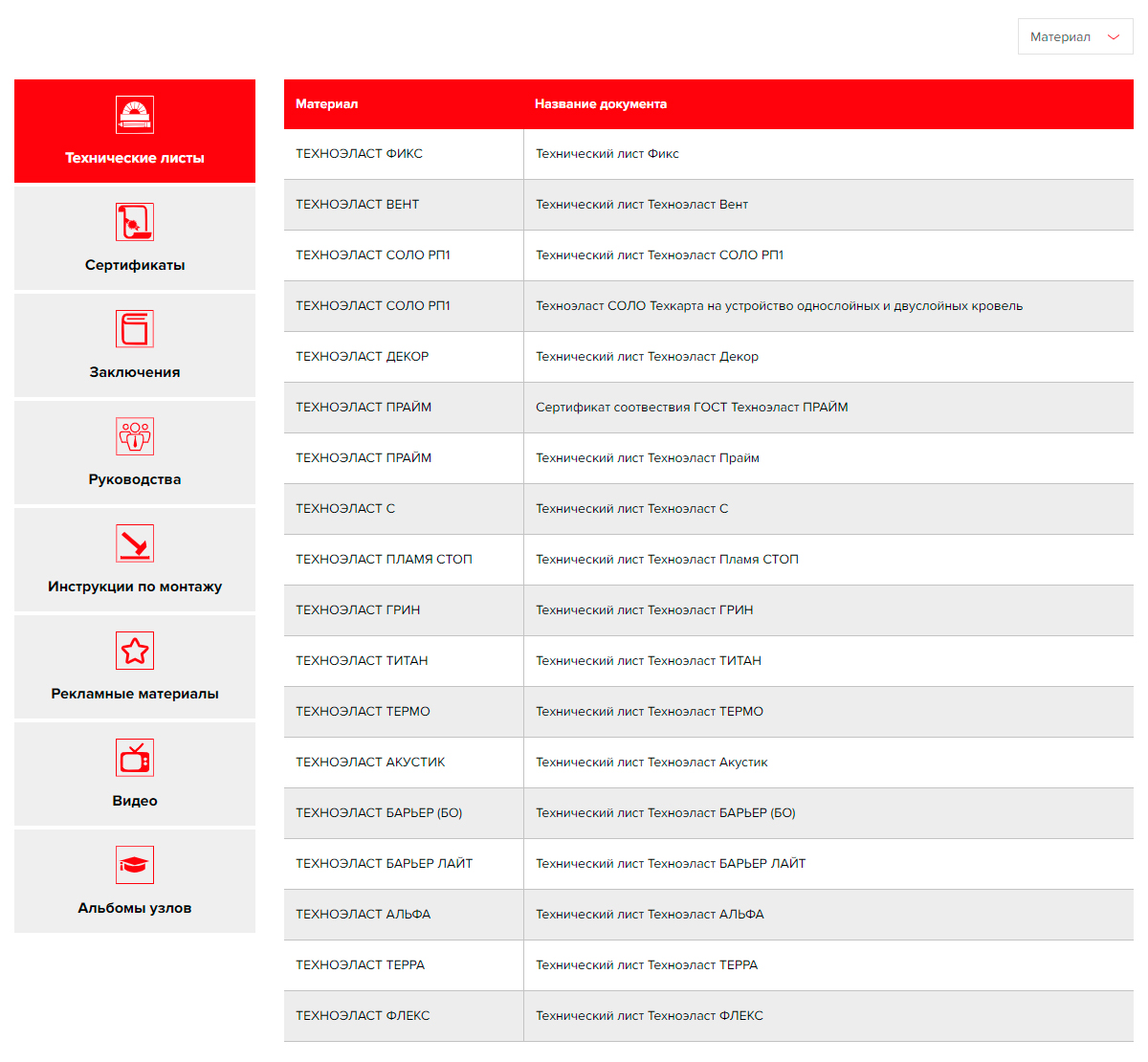Image resolution: width=1148 pixels, height=1062 pixels.
Task: Open Технический лист Техноэласт ГРИН
Action: (644, 610)
